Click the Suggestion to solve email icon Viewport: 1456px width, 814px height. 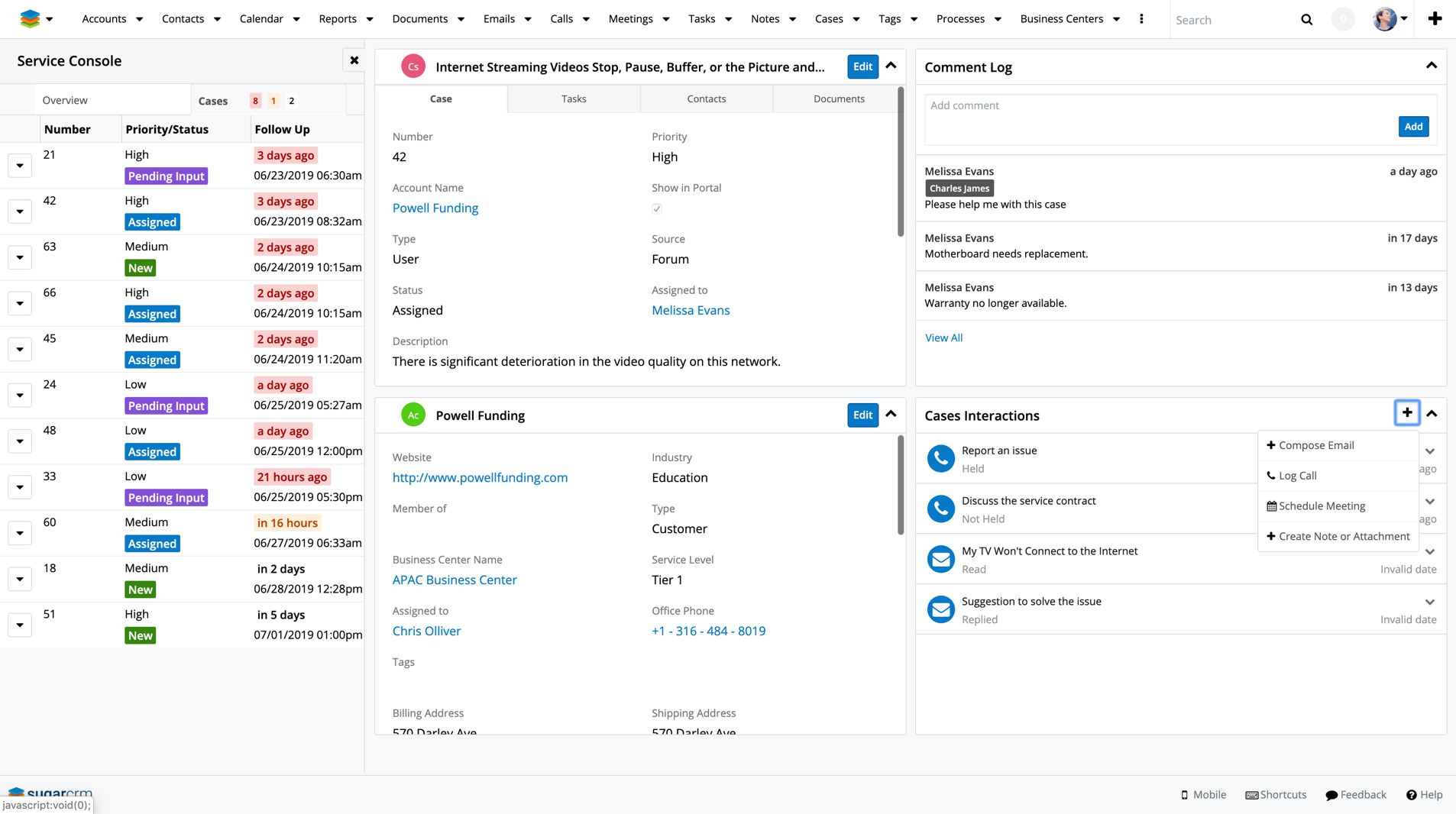940,609
